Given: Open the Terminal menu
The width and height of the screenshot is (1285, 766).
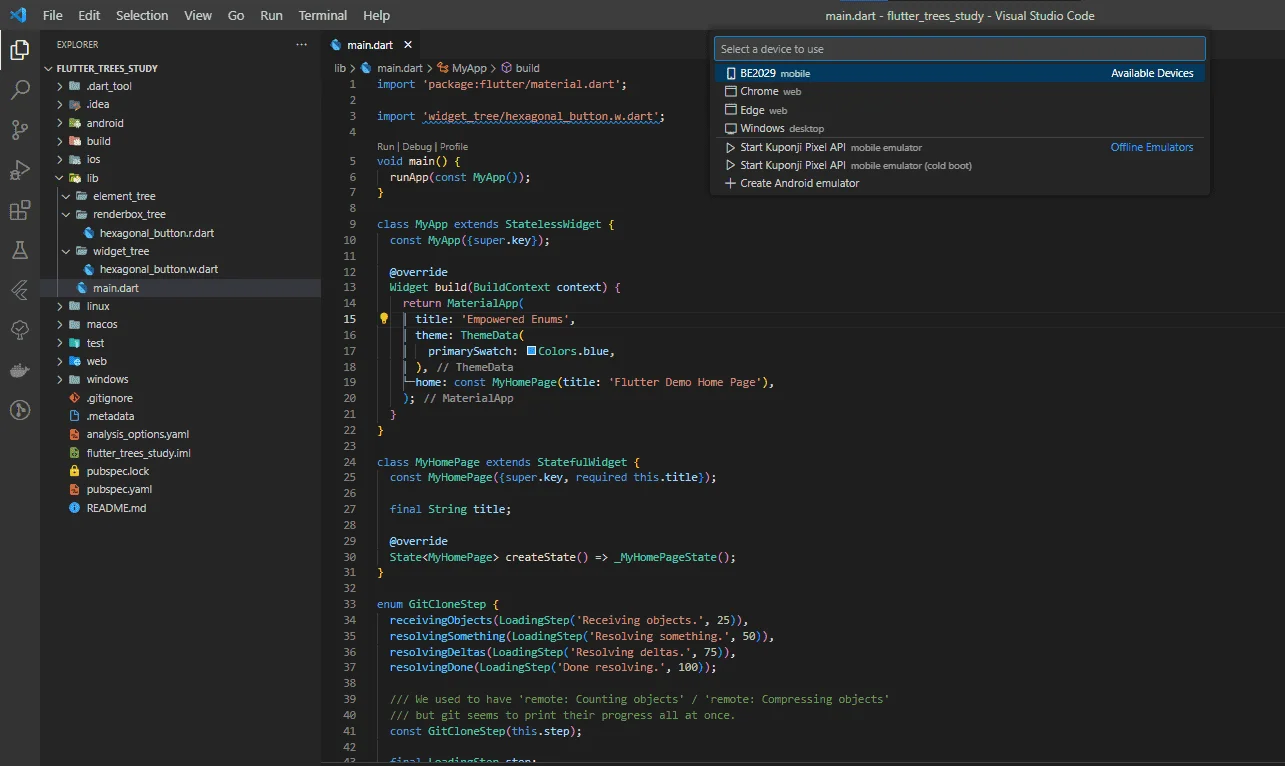Looking at the screenshot, I should [323, 15].
